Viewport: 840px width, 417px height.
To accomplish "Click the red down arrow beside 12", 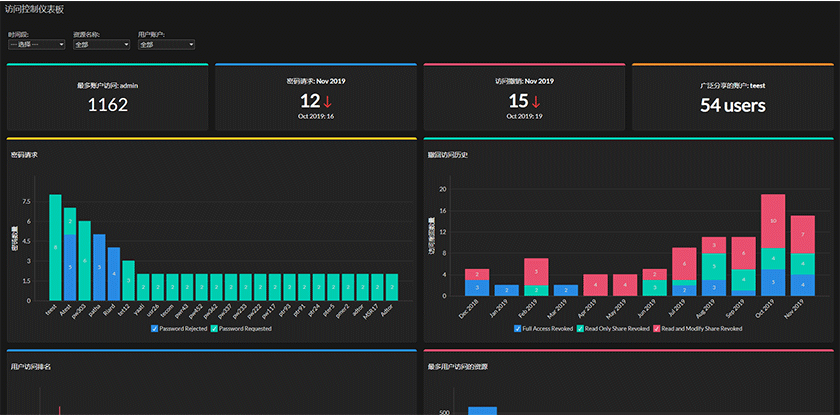I will click(x=327, y=102).
